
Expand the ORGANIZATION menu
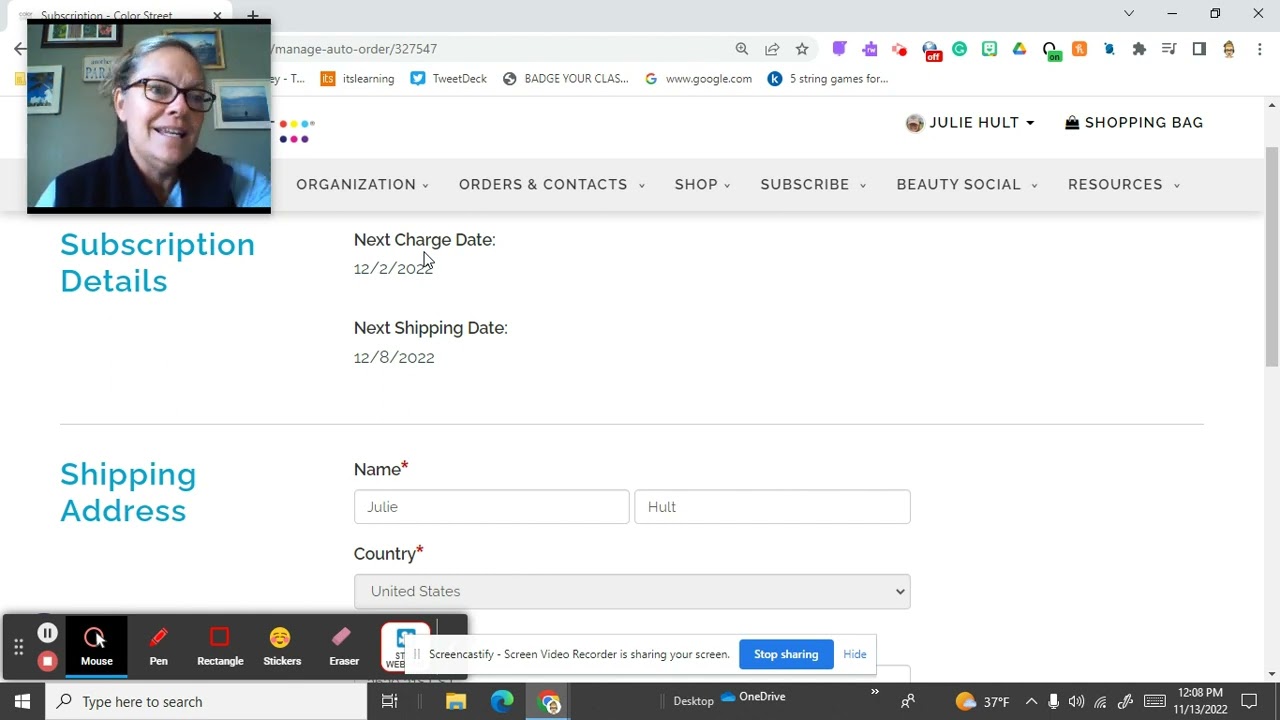[362, 185]
